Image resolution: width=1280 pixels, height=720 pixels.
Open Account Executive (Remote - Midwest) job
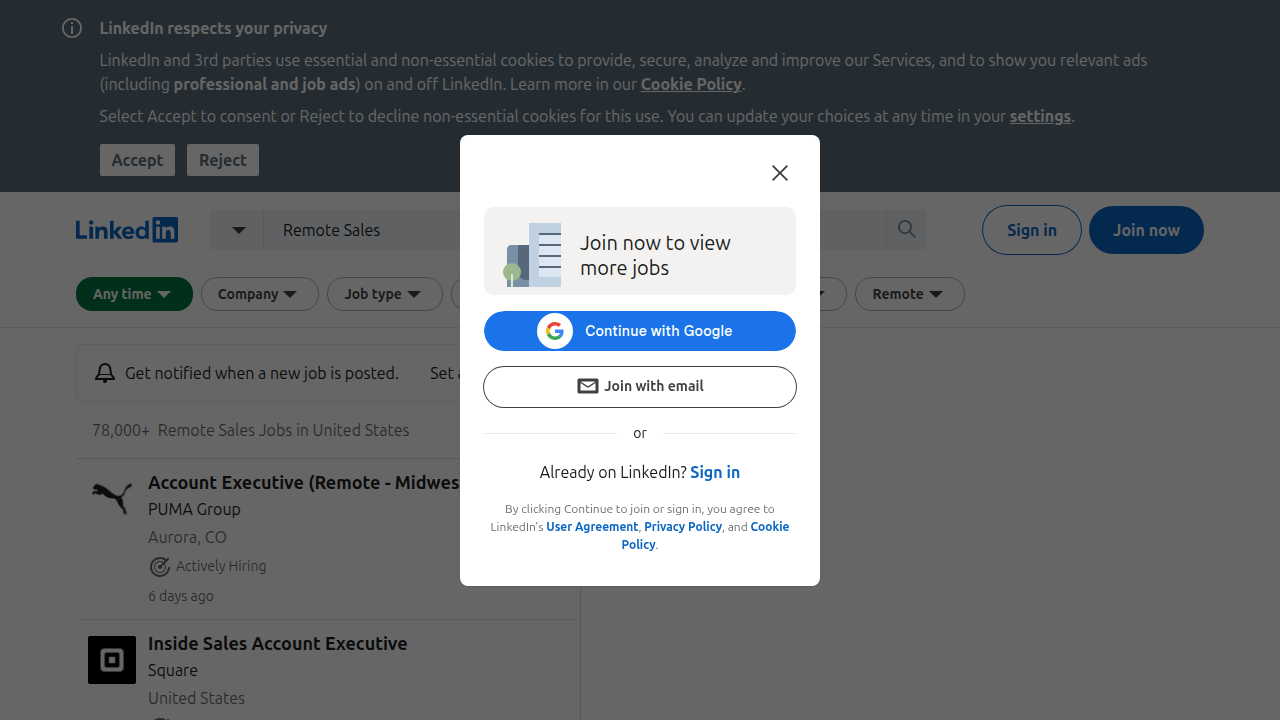coord(304,483)
